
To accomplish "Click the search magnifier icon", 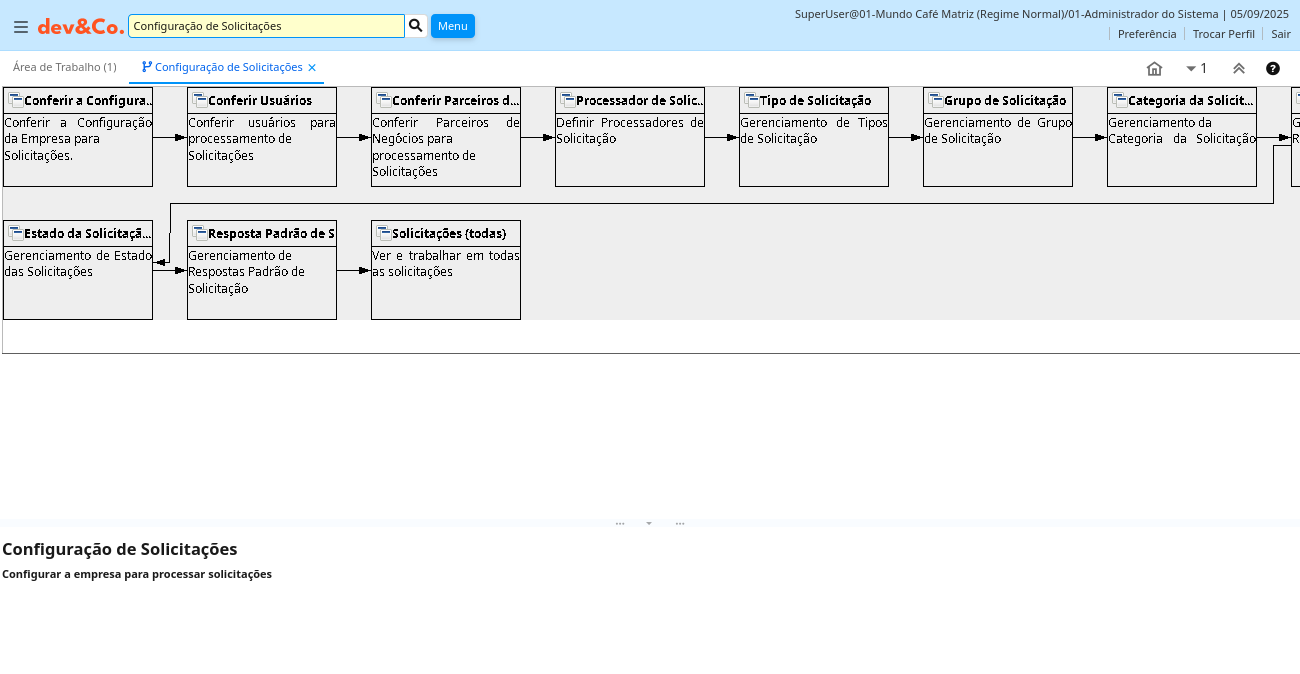I will [416, 25].
